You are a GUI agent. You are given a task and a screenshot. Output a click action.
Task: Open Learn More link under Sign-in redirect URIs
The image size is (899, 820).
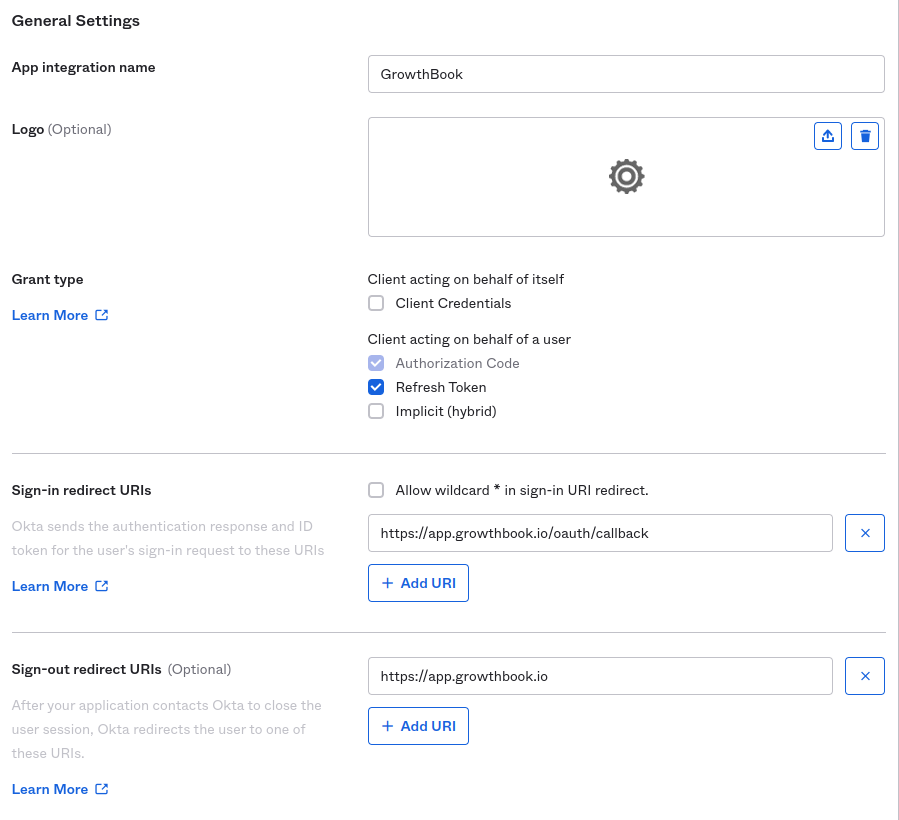(x=50, y=586)
